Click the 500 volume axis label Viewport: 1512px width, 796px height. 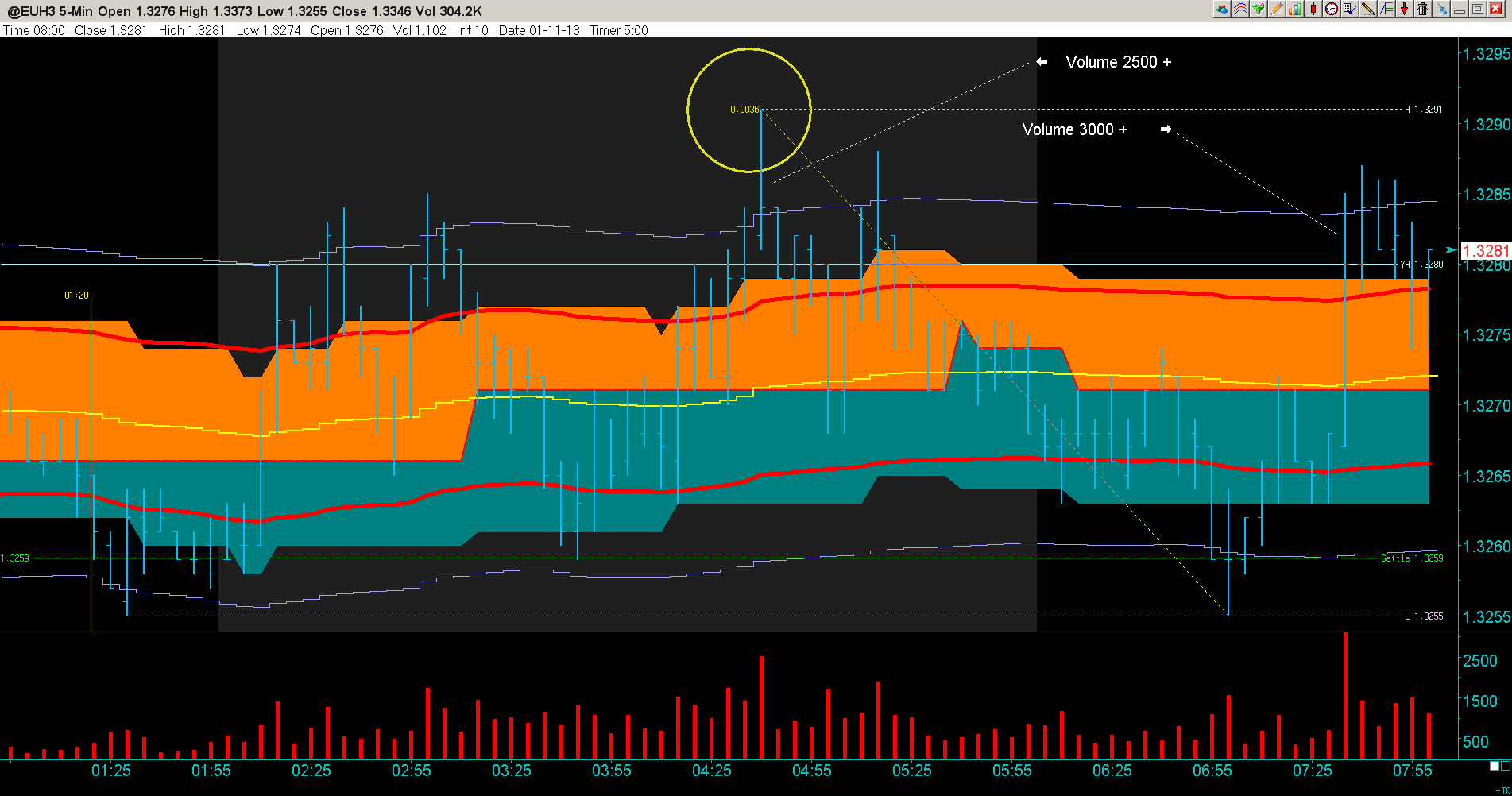[x=1475, y=742]
